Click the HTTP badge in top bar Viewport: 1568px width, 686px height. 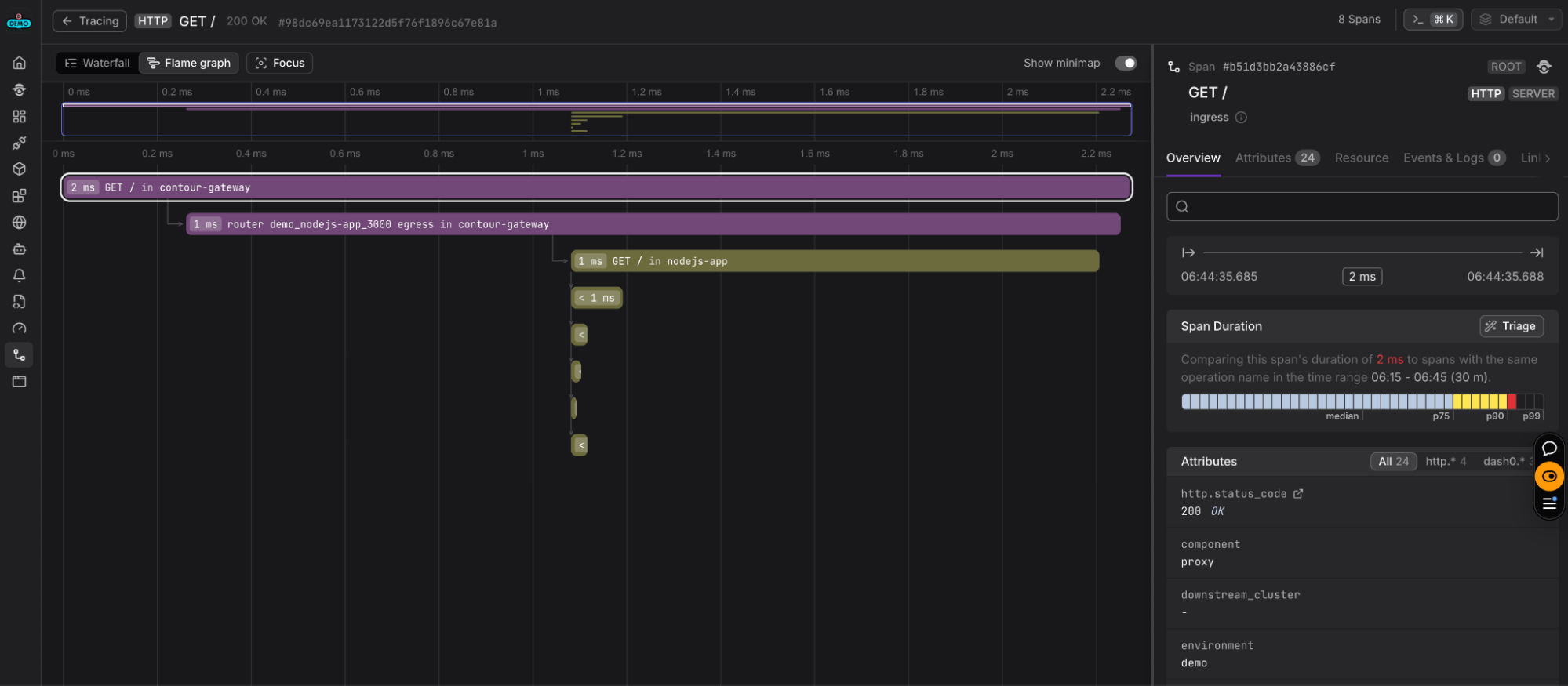[153, 21]
